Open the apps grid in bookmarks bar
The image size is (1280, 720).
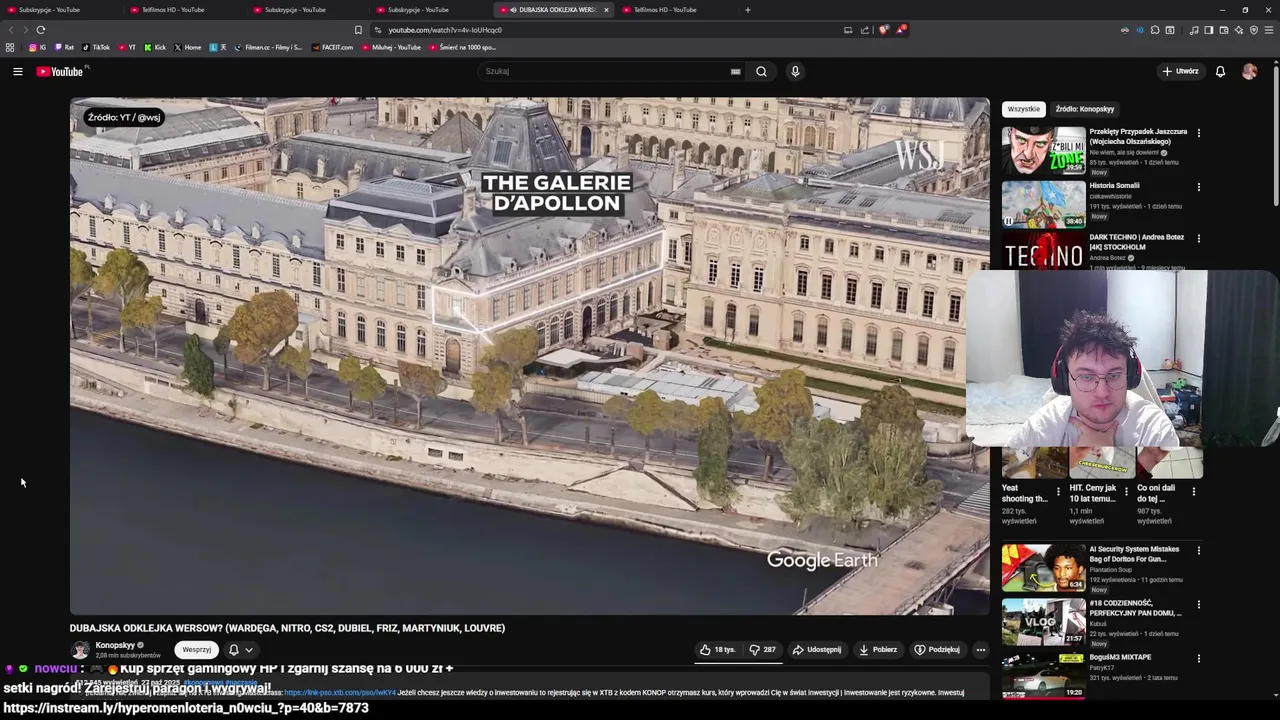[x=10, y=47]
